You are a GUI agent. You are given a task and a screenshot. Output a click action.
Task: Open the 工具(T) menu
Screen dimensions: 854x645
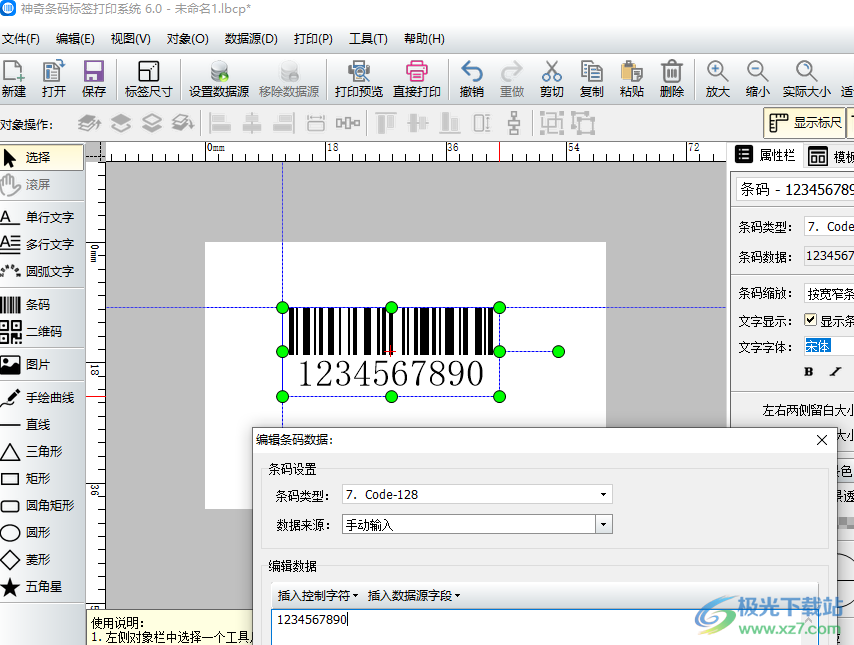coord(368,39)
